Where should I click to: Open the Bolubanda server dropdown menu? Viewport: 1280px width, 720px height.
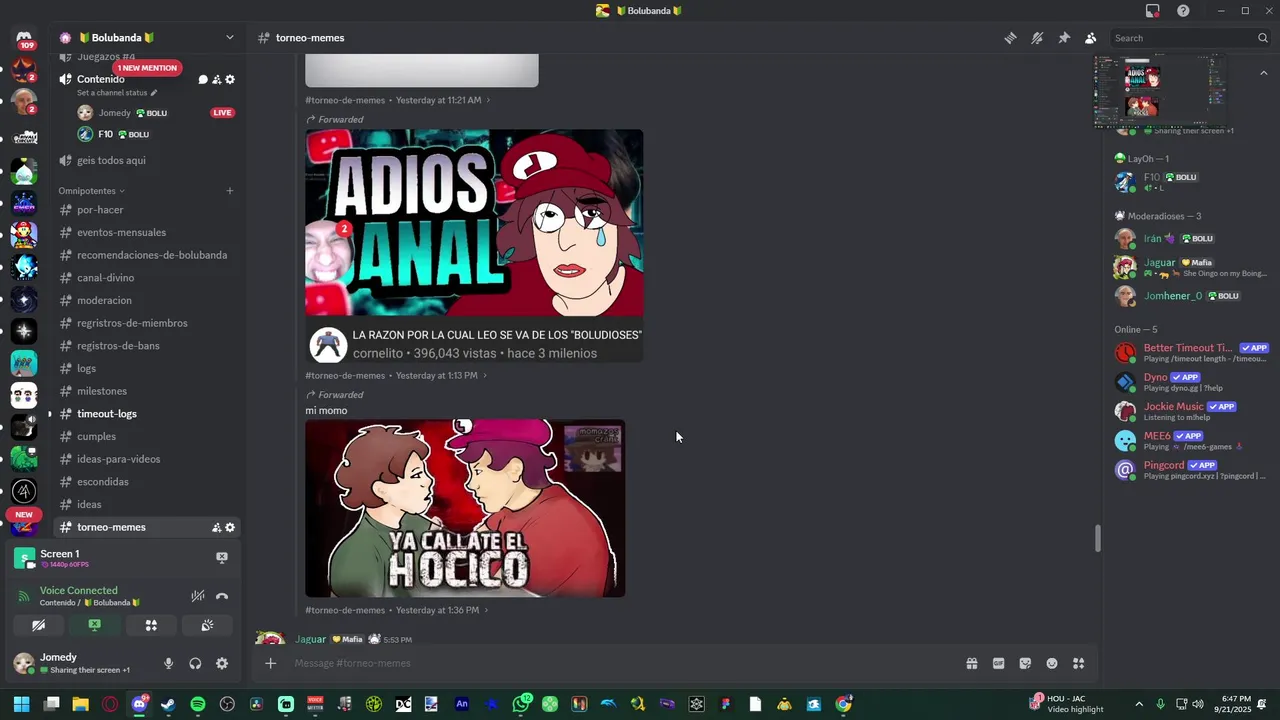(x=229, y=38)
